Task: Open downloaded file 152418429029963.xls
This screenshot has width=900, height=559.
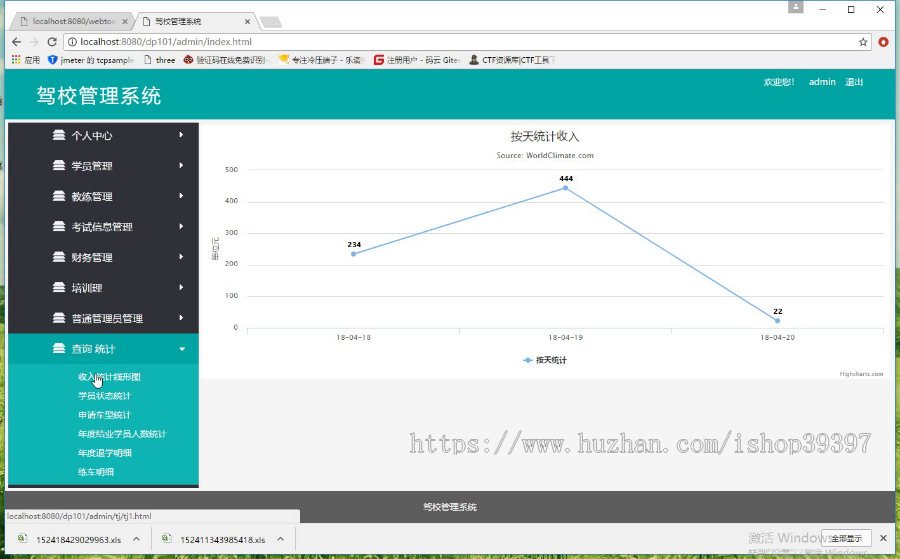Action: pyautogui.click(x=78, y=539)
